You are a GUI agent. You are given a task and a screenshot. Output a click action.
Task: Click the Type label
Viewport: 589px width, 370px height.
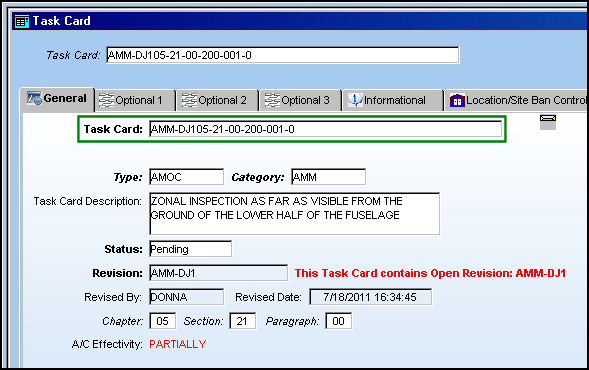[x=128, y=177]
